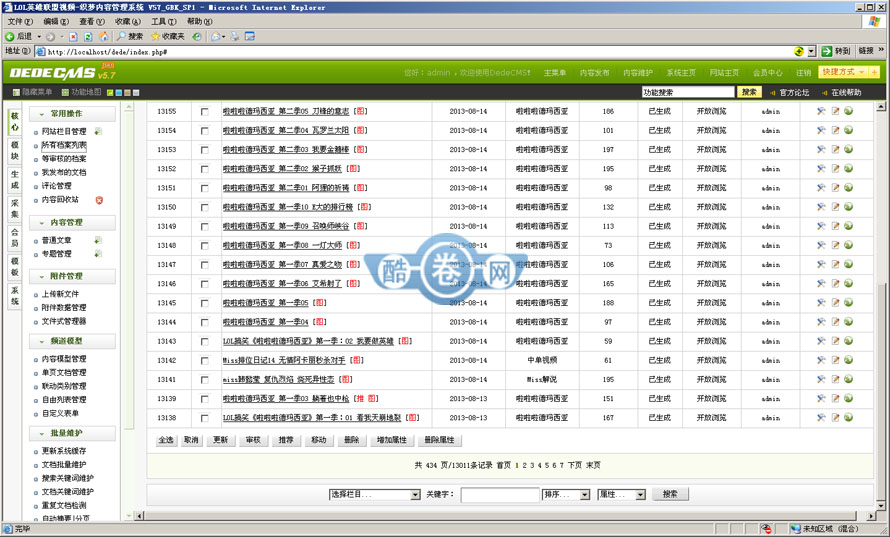Click edit pencil icon for row 13155

(x=835, y=111)
